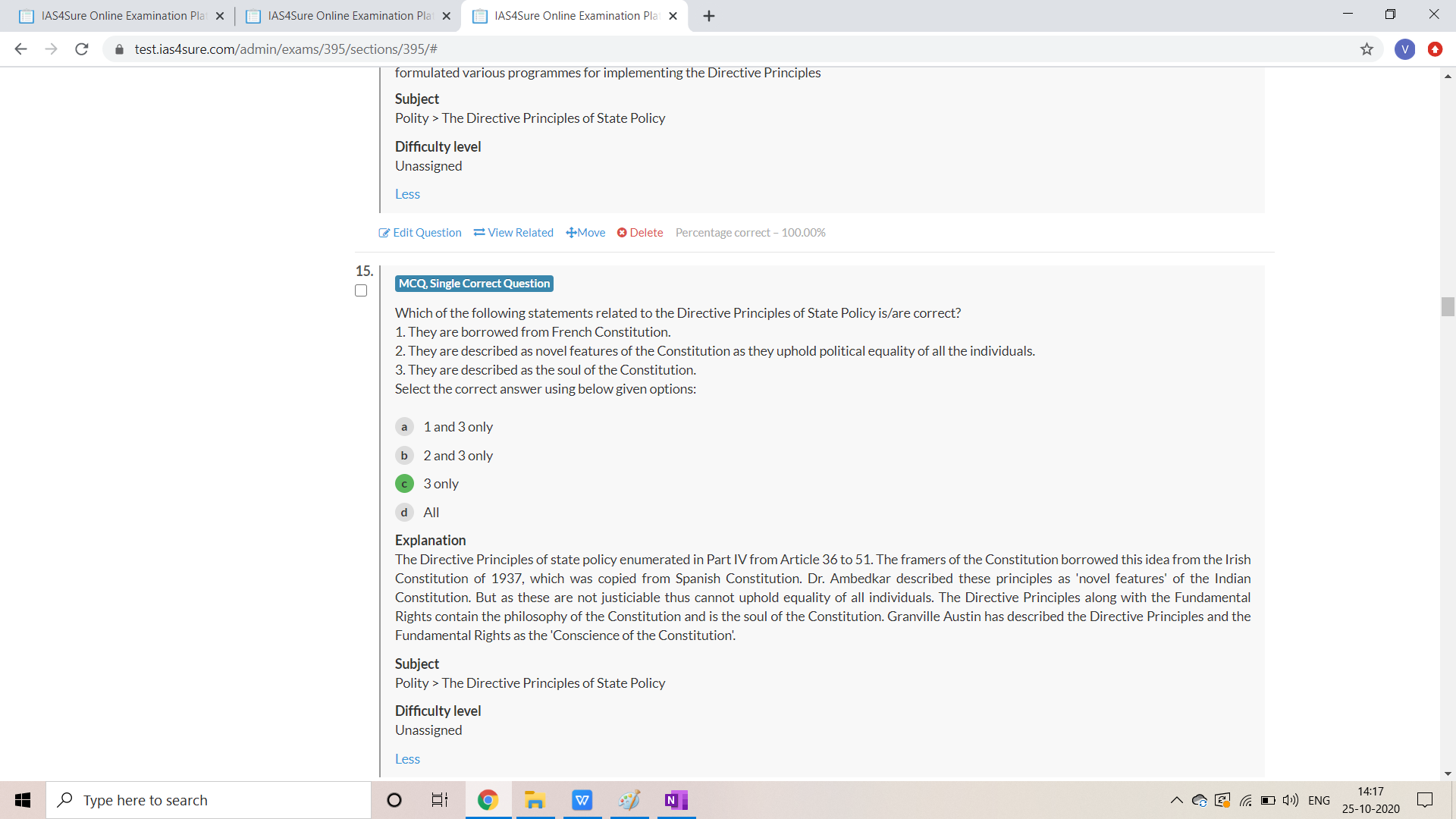Show hidden system tray icons chevron
This screenshot has width=1456, height=819.
point(1176,800)
